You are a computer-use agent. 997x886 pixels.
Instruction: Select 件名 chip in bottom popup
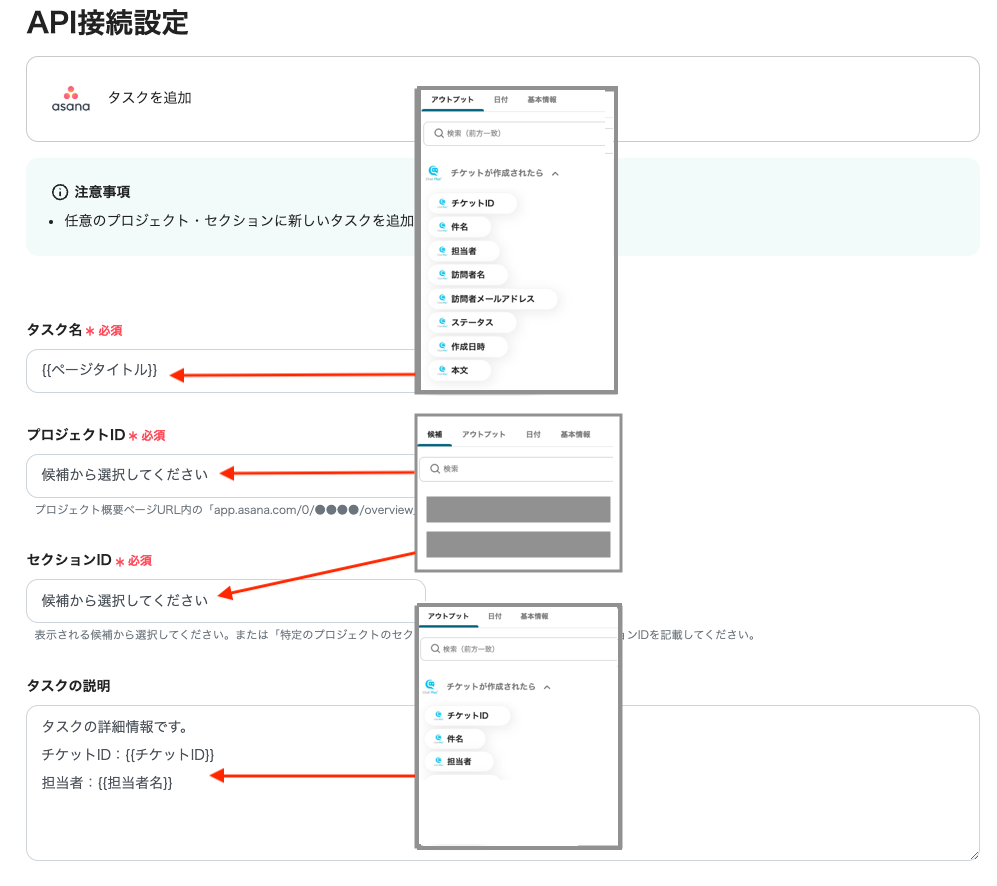[x=455, y=738]
